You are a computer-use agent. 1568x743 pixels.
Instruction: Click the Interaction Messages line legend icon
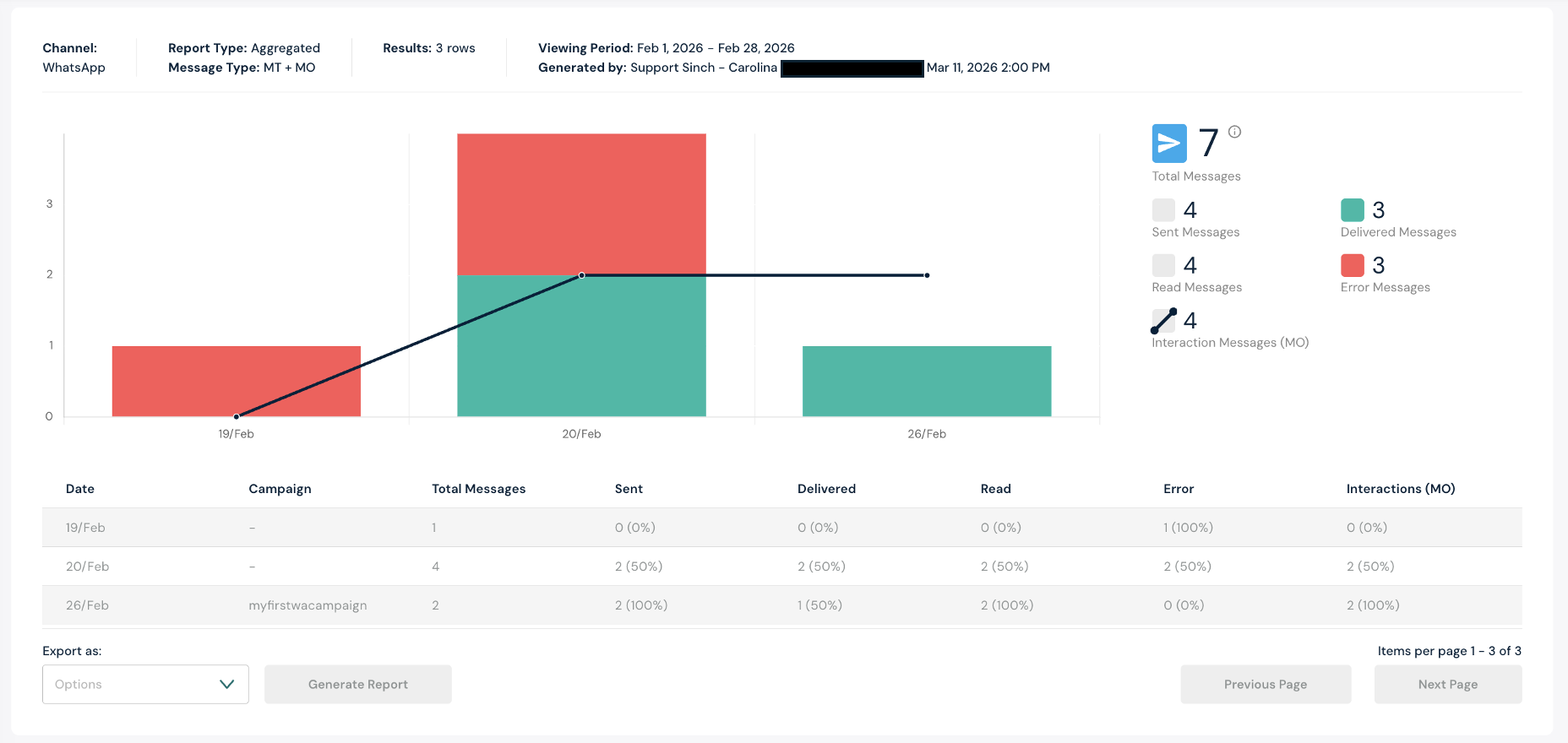1163,321
